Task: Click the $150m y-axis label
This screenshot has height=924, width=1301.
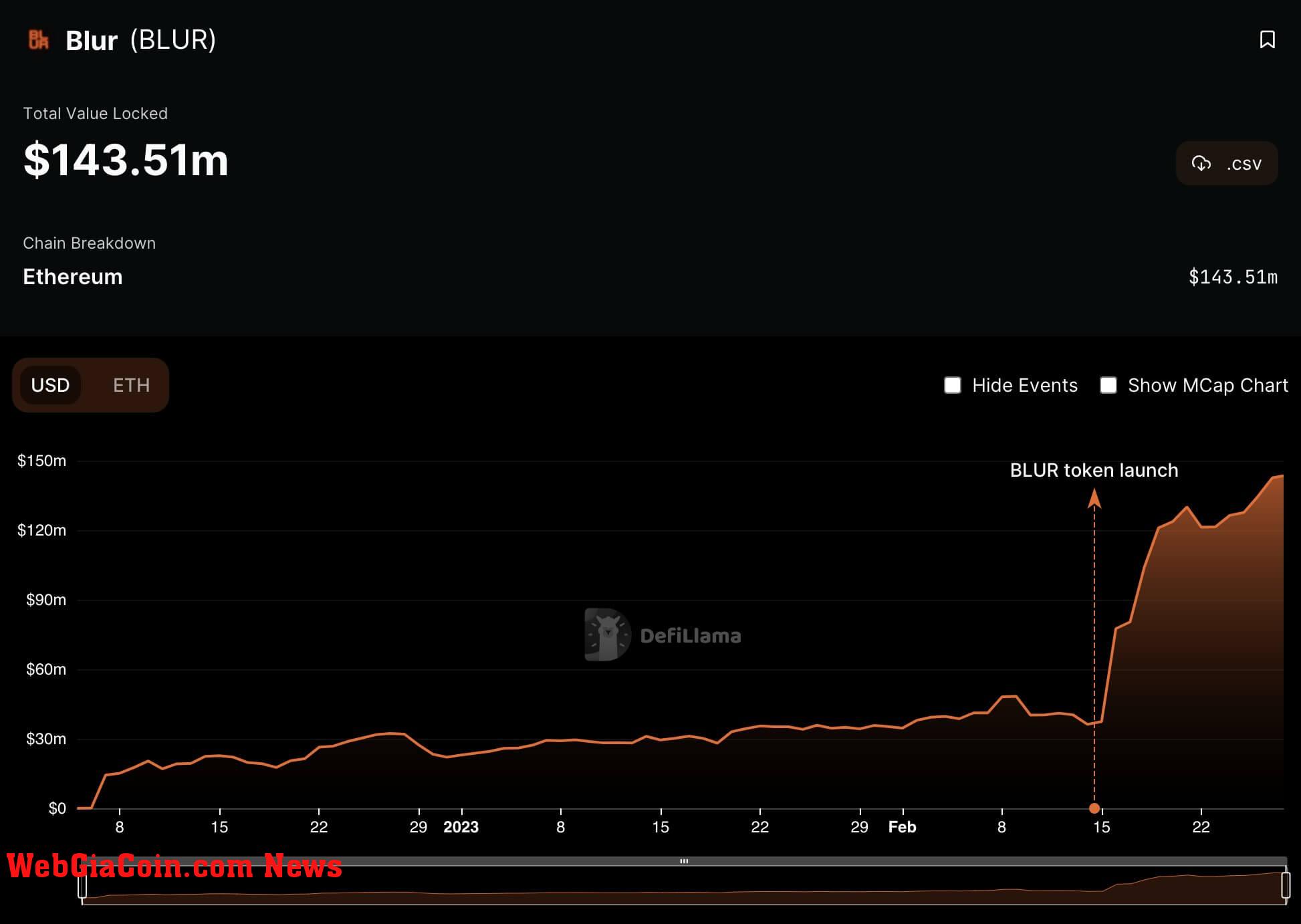Action: [41, 461]
